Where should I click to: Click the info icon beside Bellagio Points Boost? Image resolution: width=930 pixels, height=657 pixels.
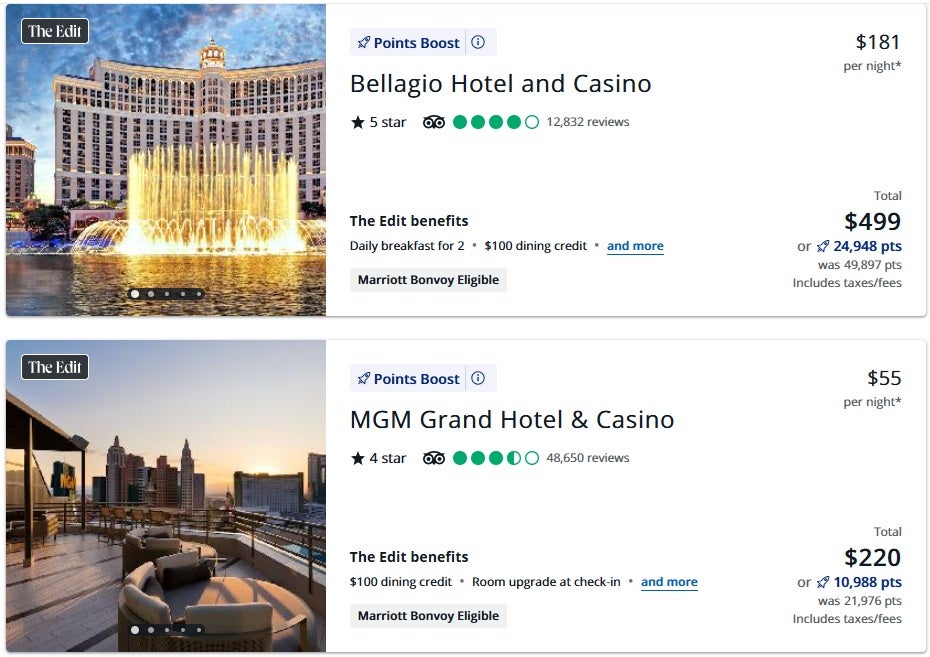pos(478,42)
